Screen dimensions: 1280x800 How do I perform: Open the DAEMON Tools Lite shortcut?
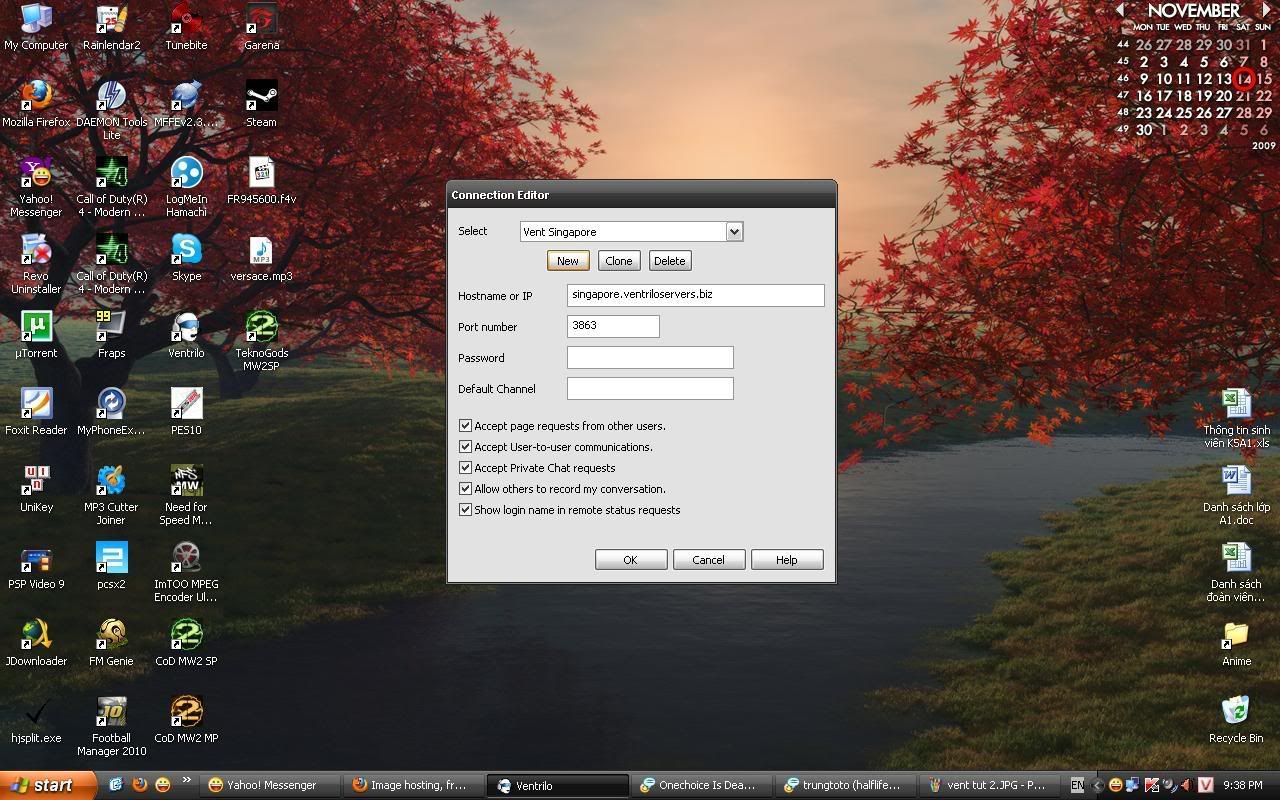(111, 110)
